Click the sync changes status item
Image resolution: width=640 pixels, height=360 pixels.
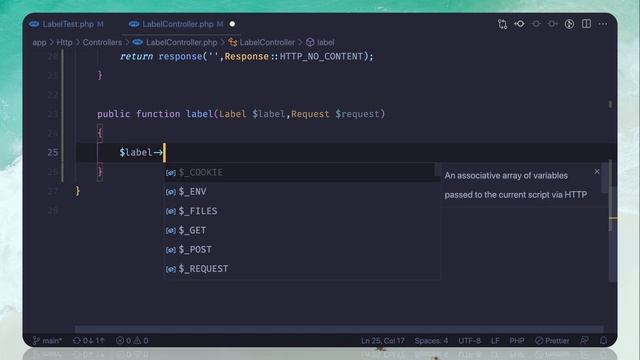click(89, 340)
